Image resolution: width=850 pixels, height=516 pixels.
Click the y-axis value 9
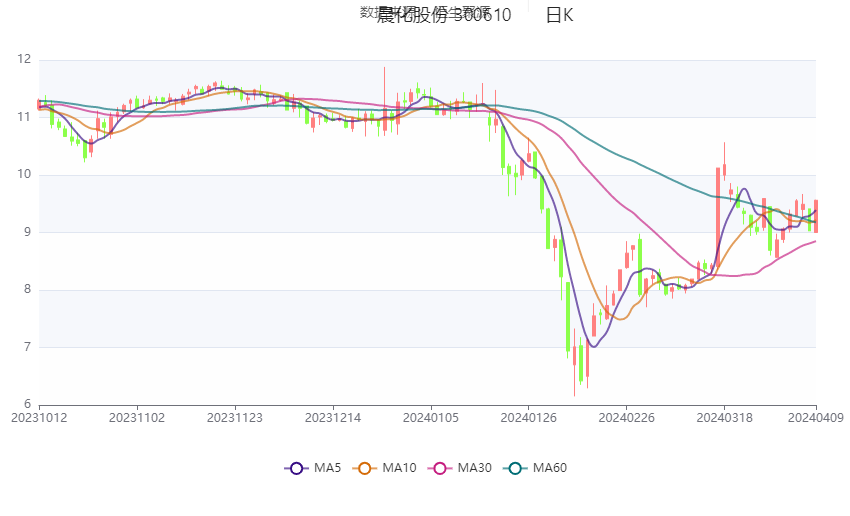point(28,232)
